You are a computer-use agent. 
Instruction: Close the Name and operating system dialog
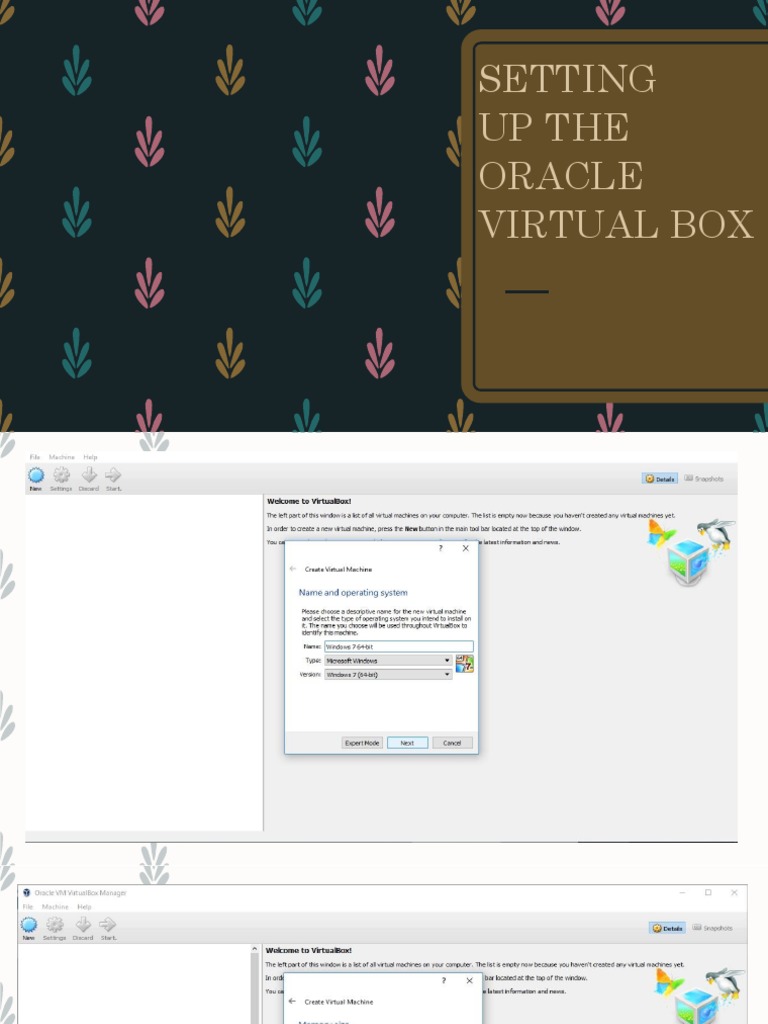pyautogui.click(x=466, y=549)
